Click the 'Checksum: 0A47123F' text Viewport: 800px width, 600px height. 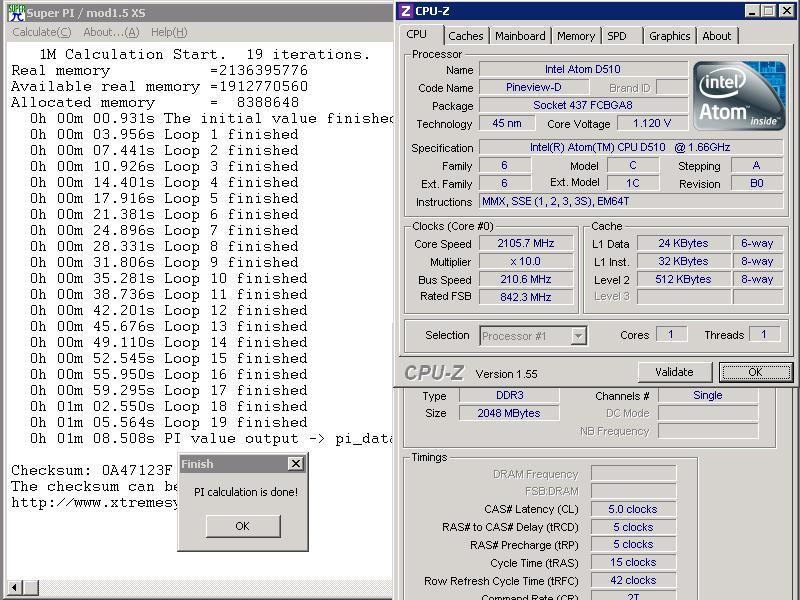pos(92,470)
